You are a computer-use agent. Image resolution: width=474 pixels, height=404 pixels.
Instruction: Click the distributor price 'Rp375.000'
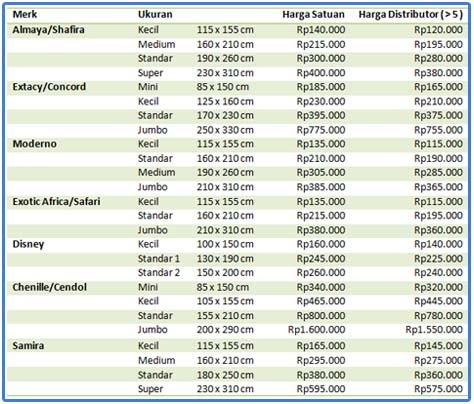click(x=438, y=115)
